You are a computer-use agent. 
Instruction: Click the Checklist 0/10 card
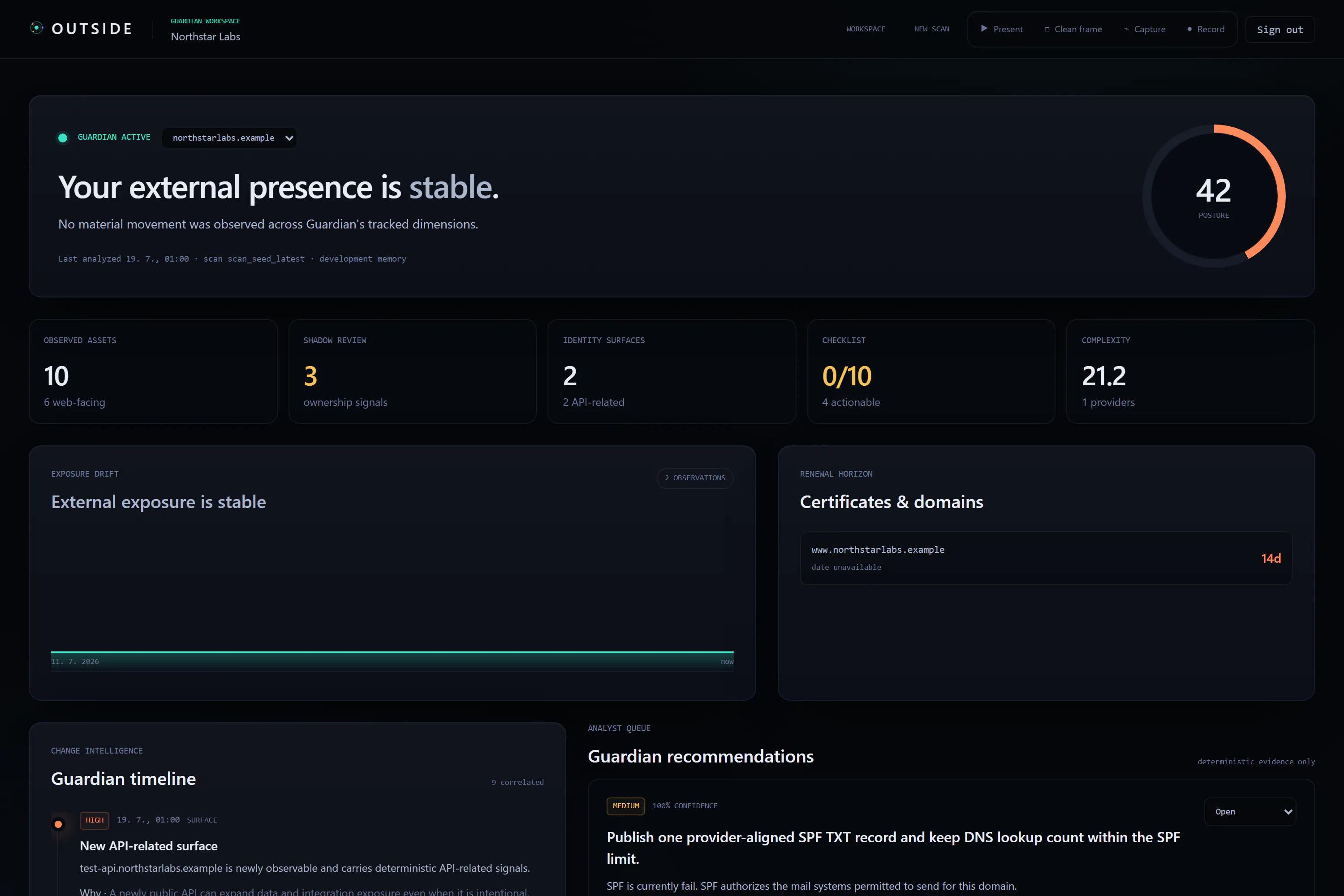[931, 371]
